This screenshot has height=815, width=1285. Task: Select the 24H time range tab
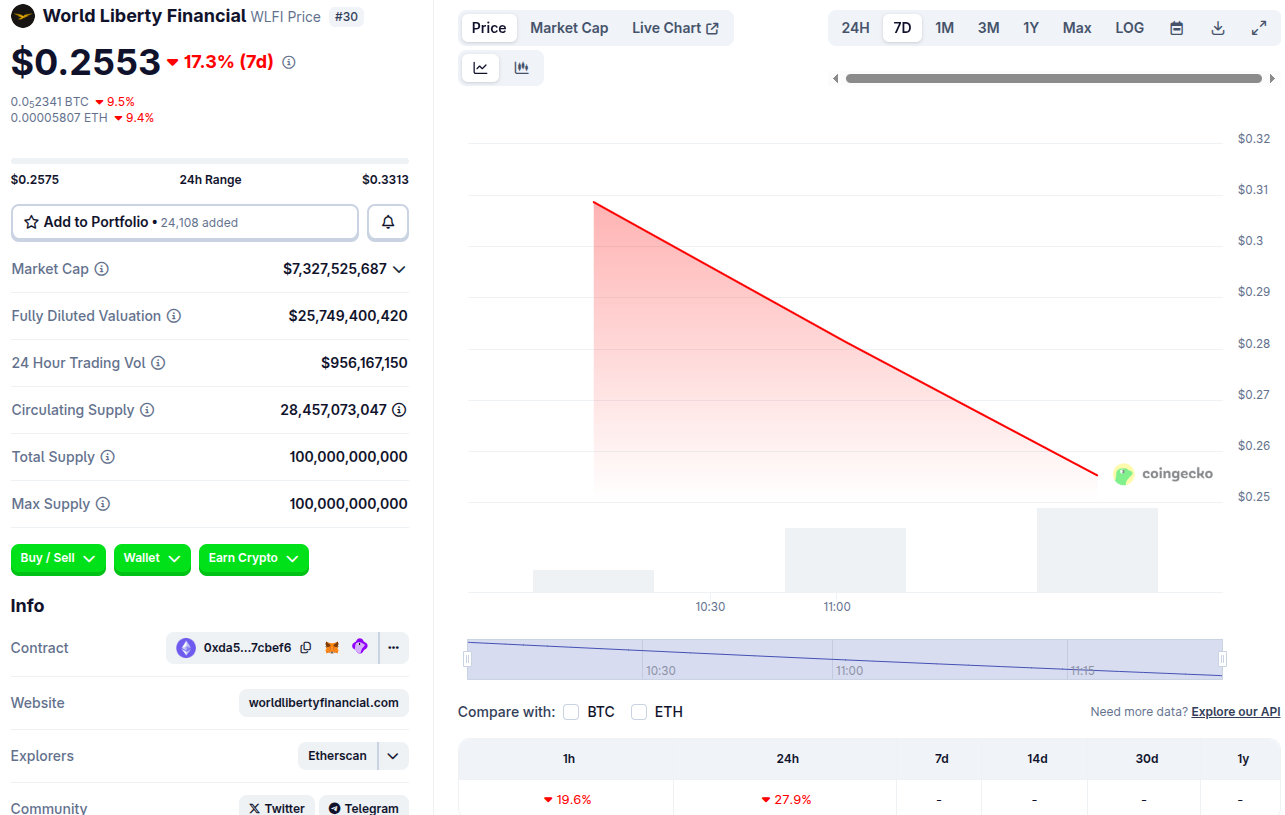point(855,28)
